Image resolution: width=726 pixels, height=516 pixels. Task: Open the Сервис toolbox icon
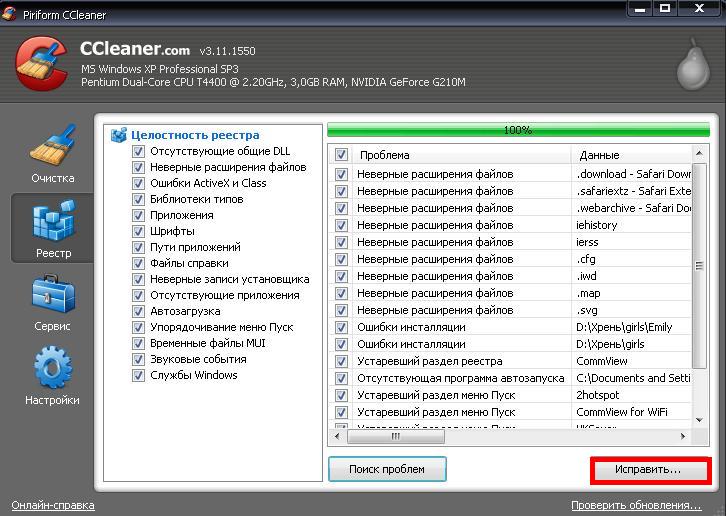click(x=52, y=296)
